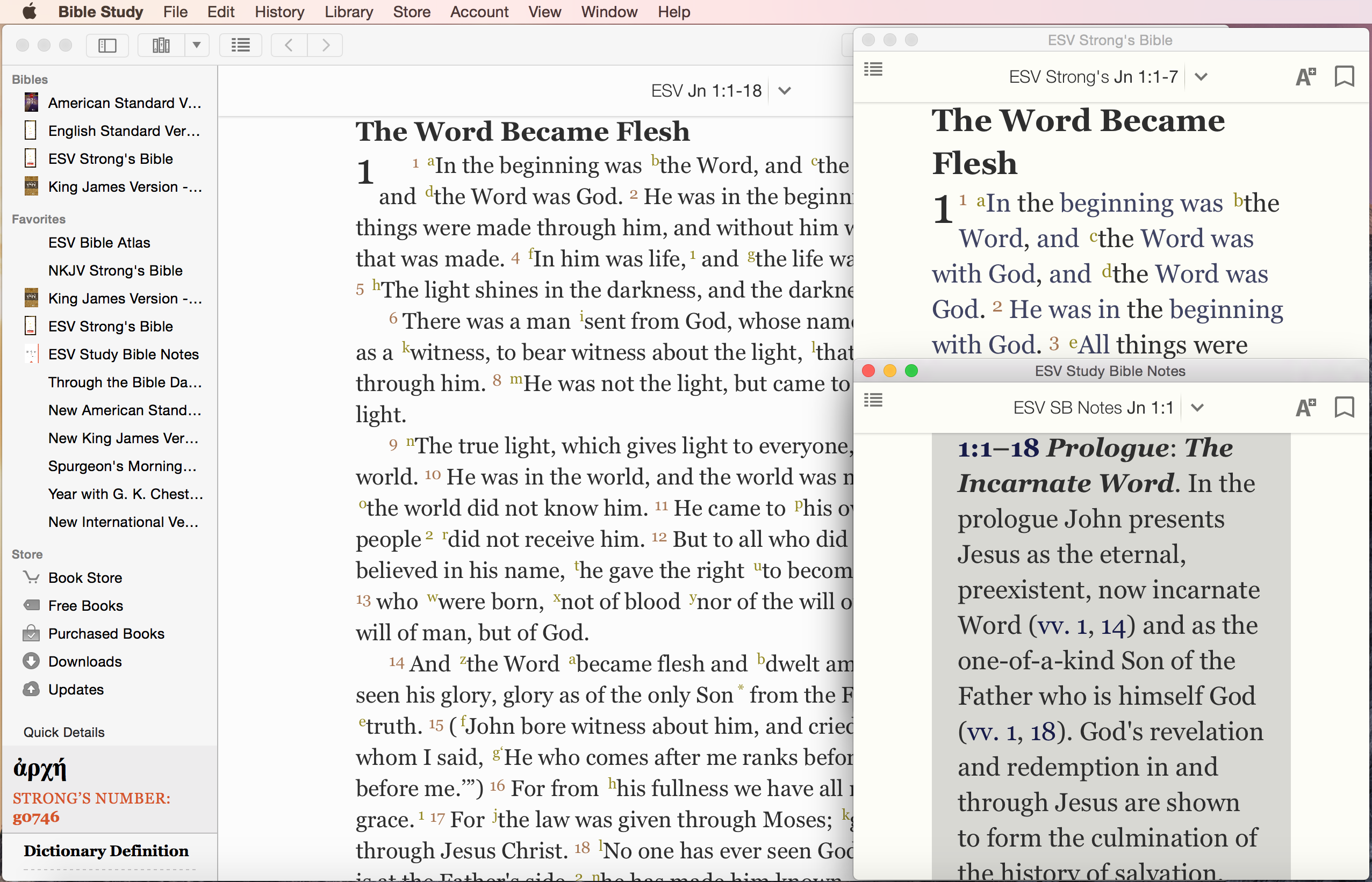
Task: Click Dictionary Definition heading
Action: point(106,851)
